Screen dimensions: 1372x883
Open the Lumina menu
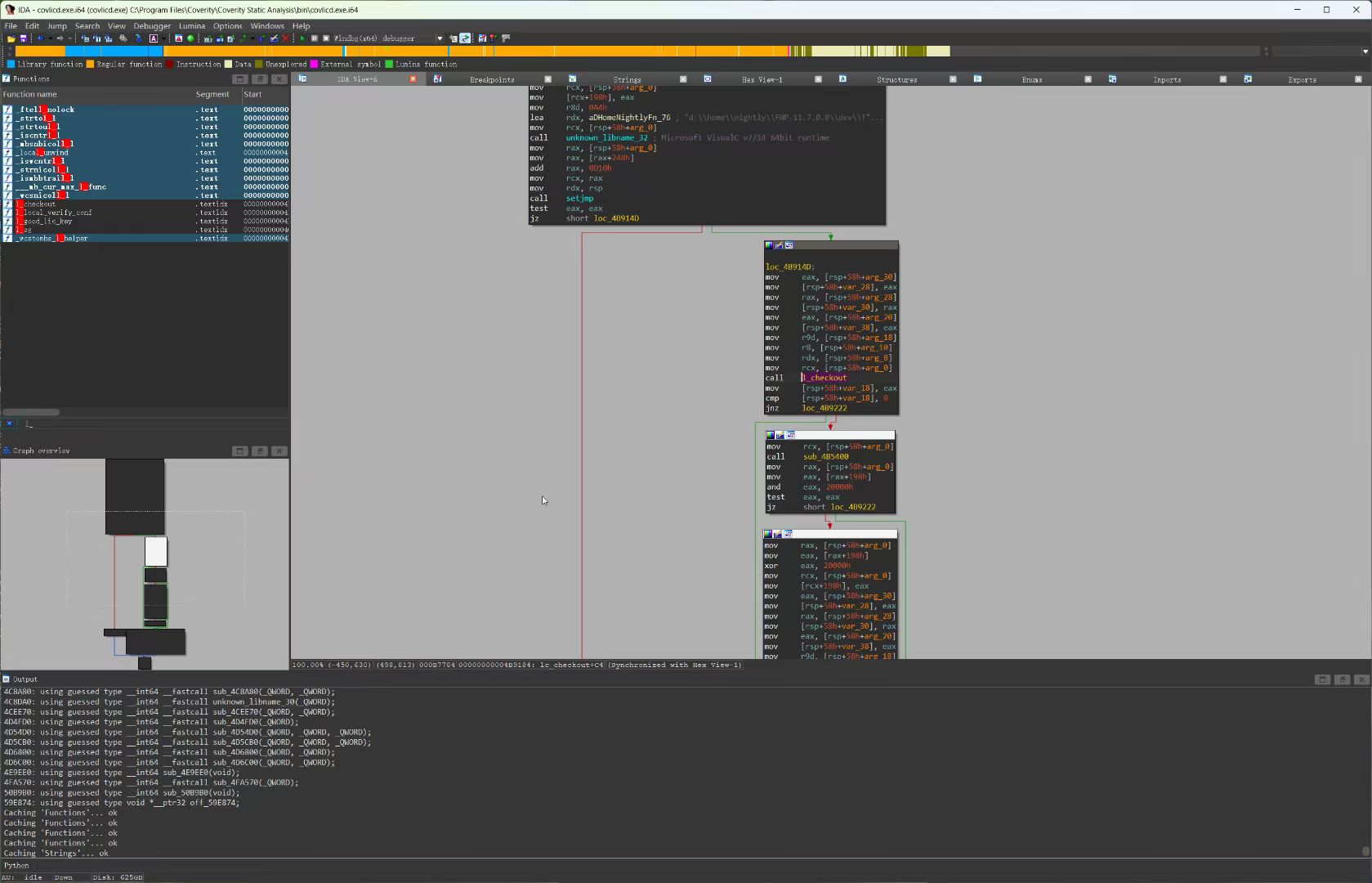[192, 26]
